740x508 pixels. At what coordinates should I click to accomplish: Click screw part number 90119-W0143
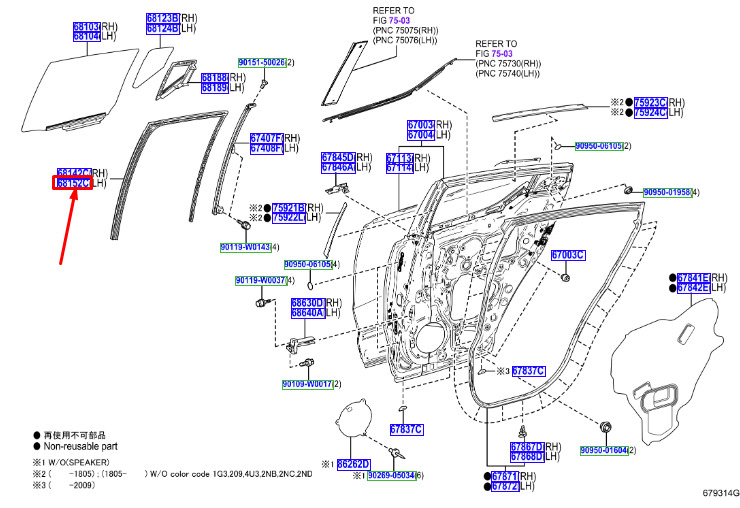point(245,247)
